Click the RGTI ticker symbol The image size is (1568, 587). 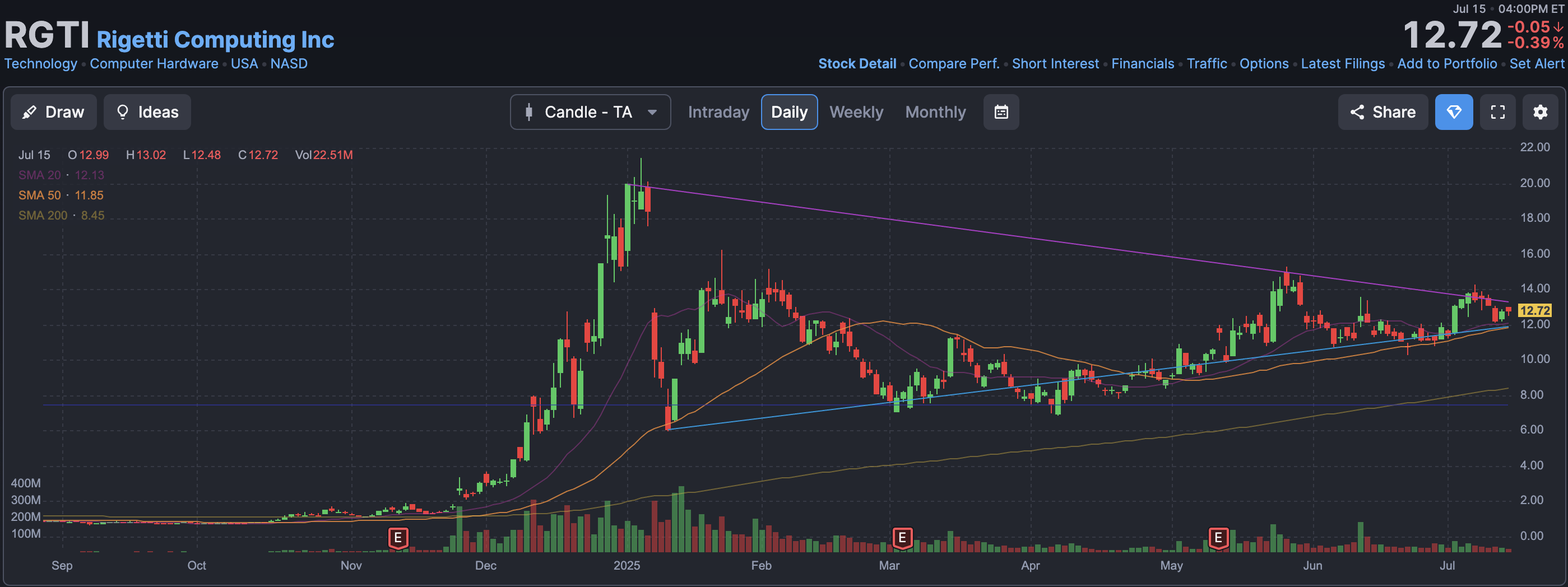(x=47, y=35)
